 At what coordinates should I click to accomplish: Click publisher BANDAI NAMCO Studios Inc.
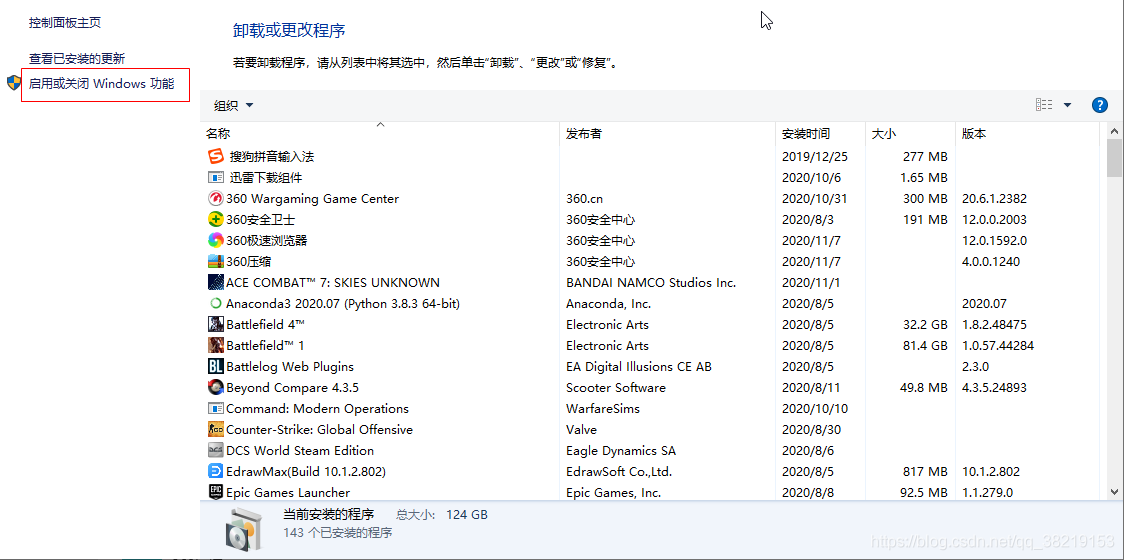tap(651, 283)
